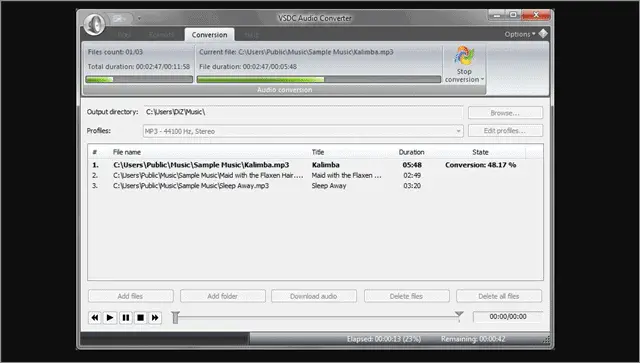Click the status bar resize grip
The image size is (640, 363).
click(547, 340)
